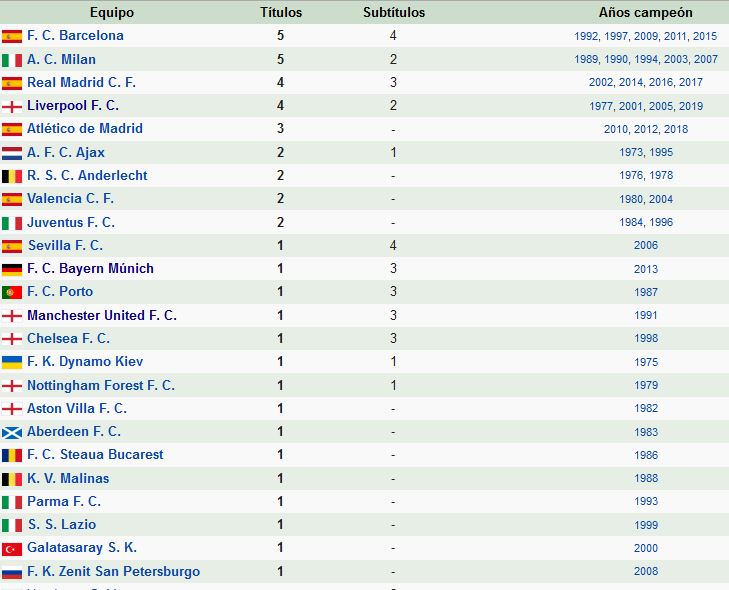Open the 2013 year link for Bayern Múnich
Image resolution: width=729 pixels, height=590 pixels.
pyautogui.click(x=646, y=269)
